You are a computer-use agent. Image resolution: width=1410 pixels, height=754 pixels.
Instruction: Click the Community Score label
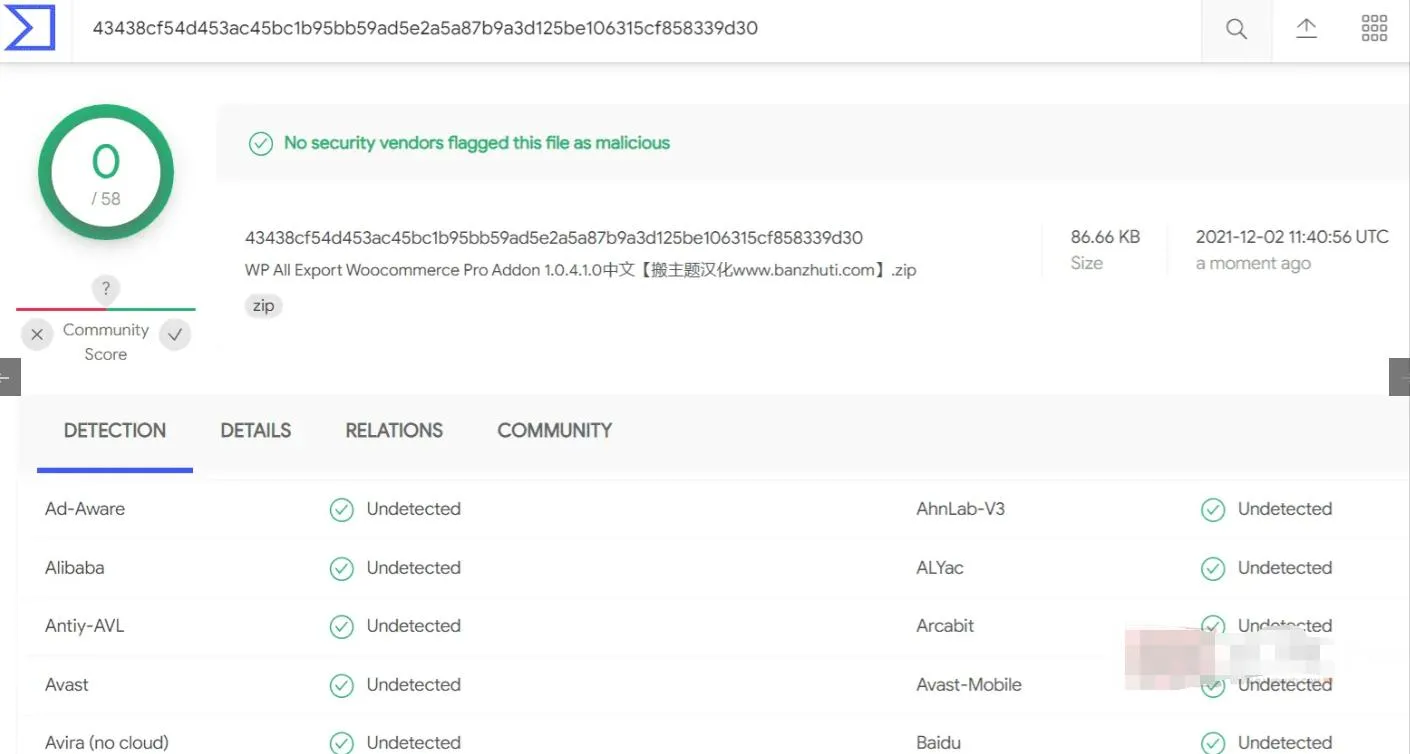(106, 342)
